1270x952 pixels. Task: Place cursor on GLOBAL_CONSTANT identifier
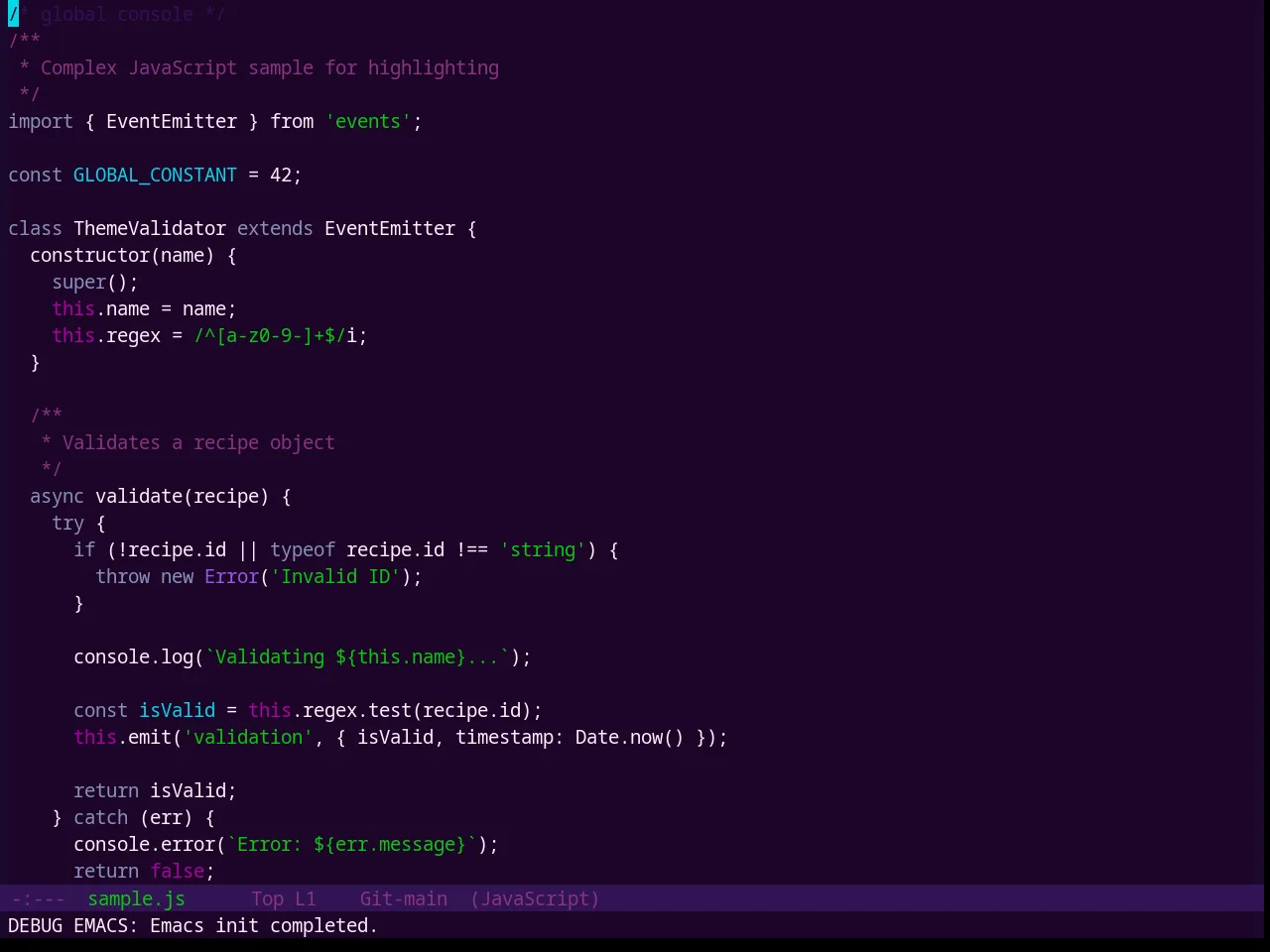coord(155,175)
